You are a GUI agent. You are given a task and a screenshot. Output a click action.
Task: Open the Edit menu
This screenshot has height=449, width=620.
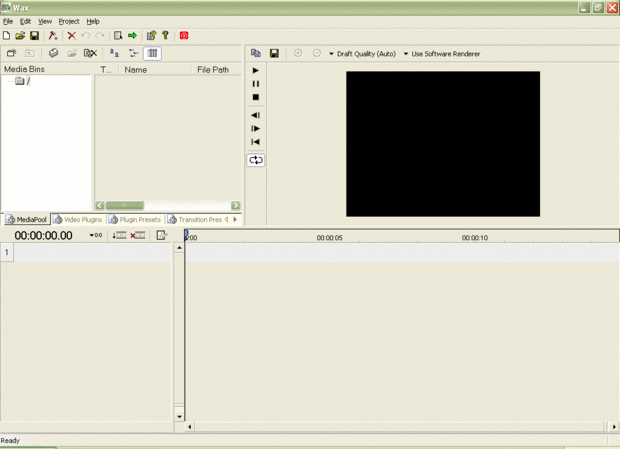coord(25,21)
